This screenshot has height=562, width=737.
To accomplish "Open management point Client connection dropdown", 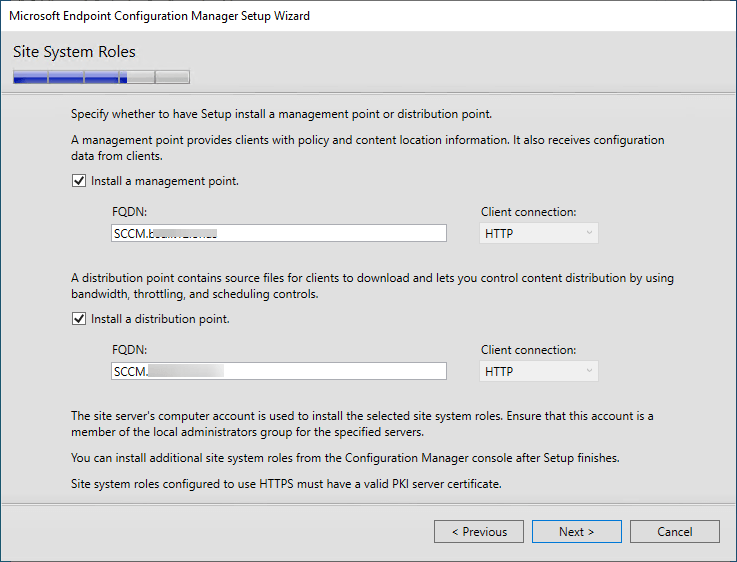I will point(539,233).
